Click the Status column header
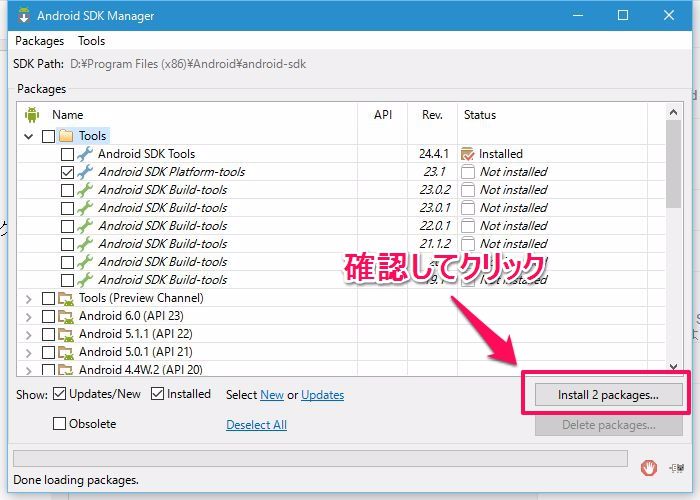The image size is (700, 500). coord(479,115)
